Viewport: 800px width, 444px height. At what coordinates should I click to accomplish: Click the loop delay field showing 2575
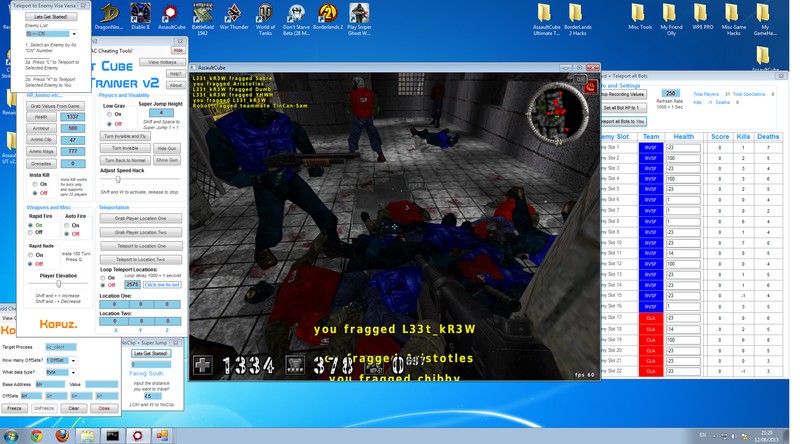point(132,285)
